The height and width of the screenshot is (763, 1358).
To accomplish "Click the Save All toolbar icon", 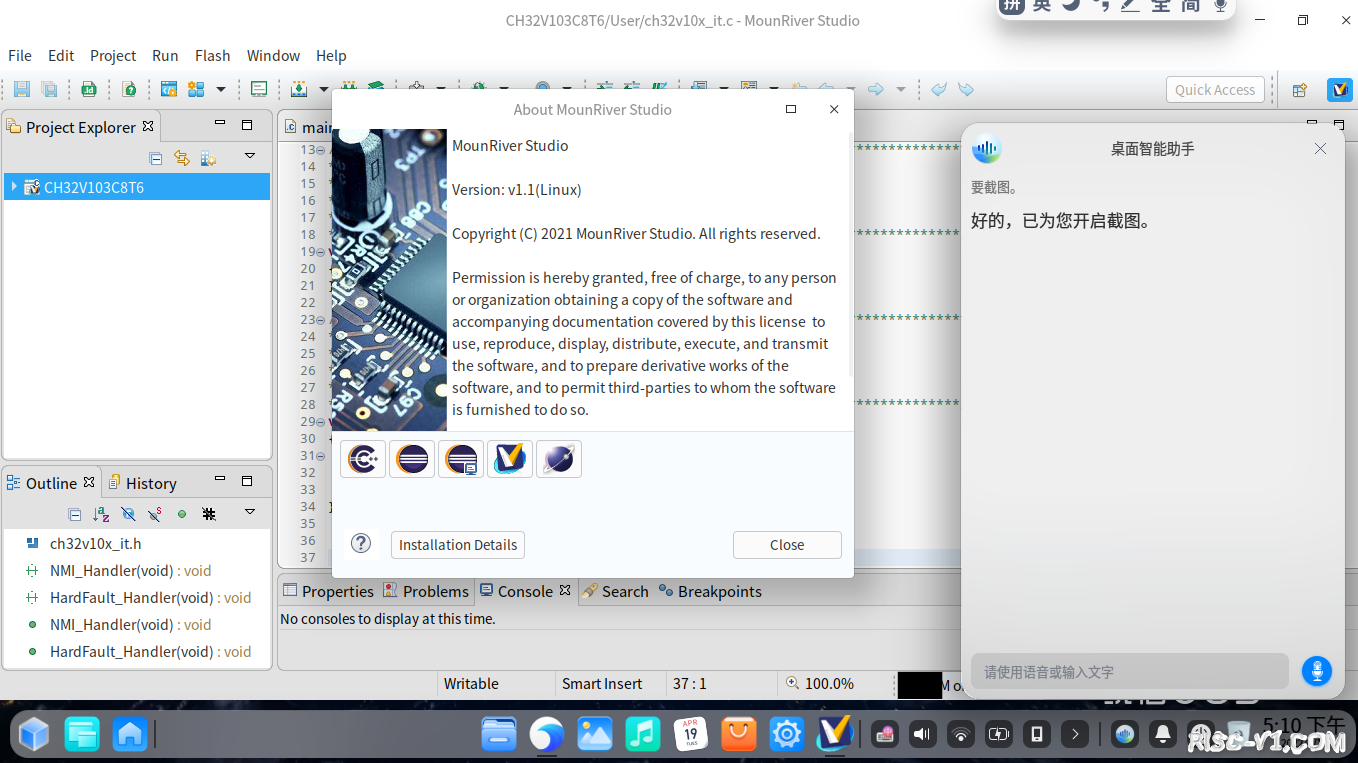I will 49,89.
